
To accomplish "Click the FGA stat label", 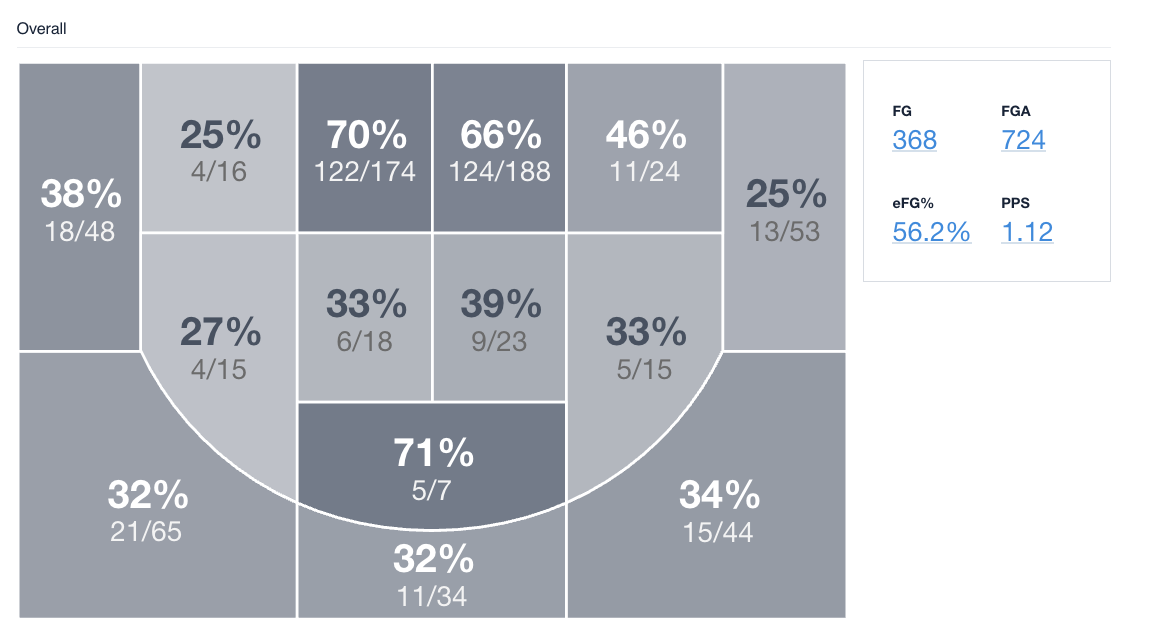I will [1013, 111].
